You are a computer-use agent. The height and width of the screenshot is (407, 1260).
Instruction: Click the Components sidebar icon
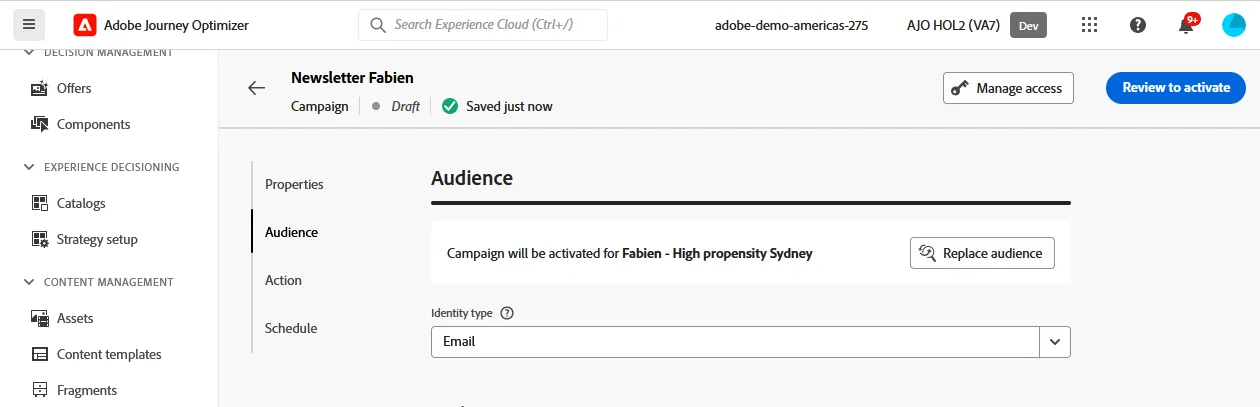point(40,124)
